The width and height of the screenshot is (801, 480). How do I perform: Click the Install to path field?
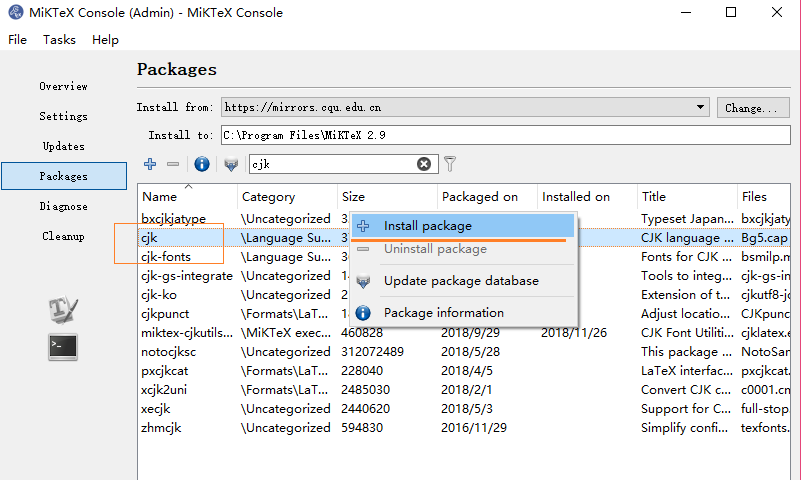(x=506, y=135)
